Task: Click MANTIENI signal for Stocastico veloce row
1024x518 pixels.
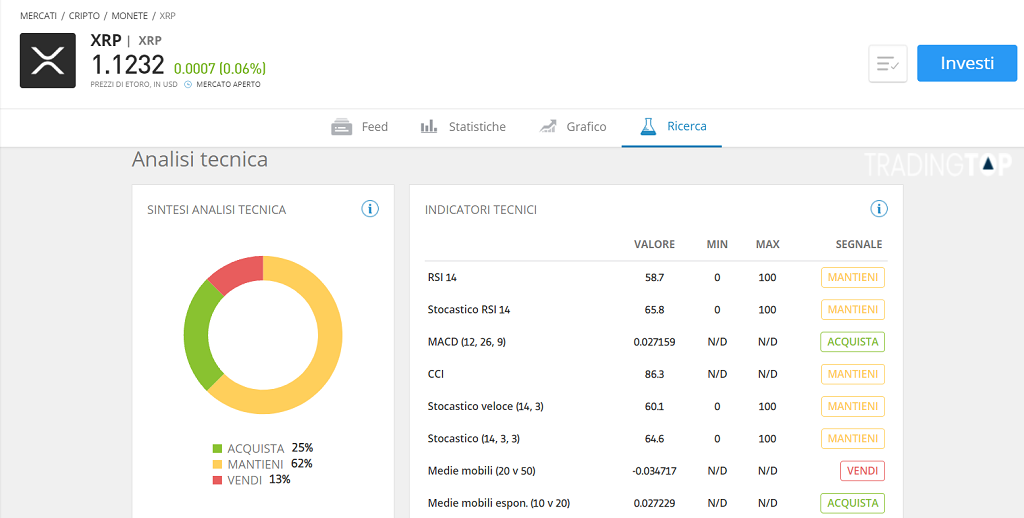Action: 852,406
